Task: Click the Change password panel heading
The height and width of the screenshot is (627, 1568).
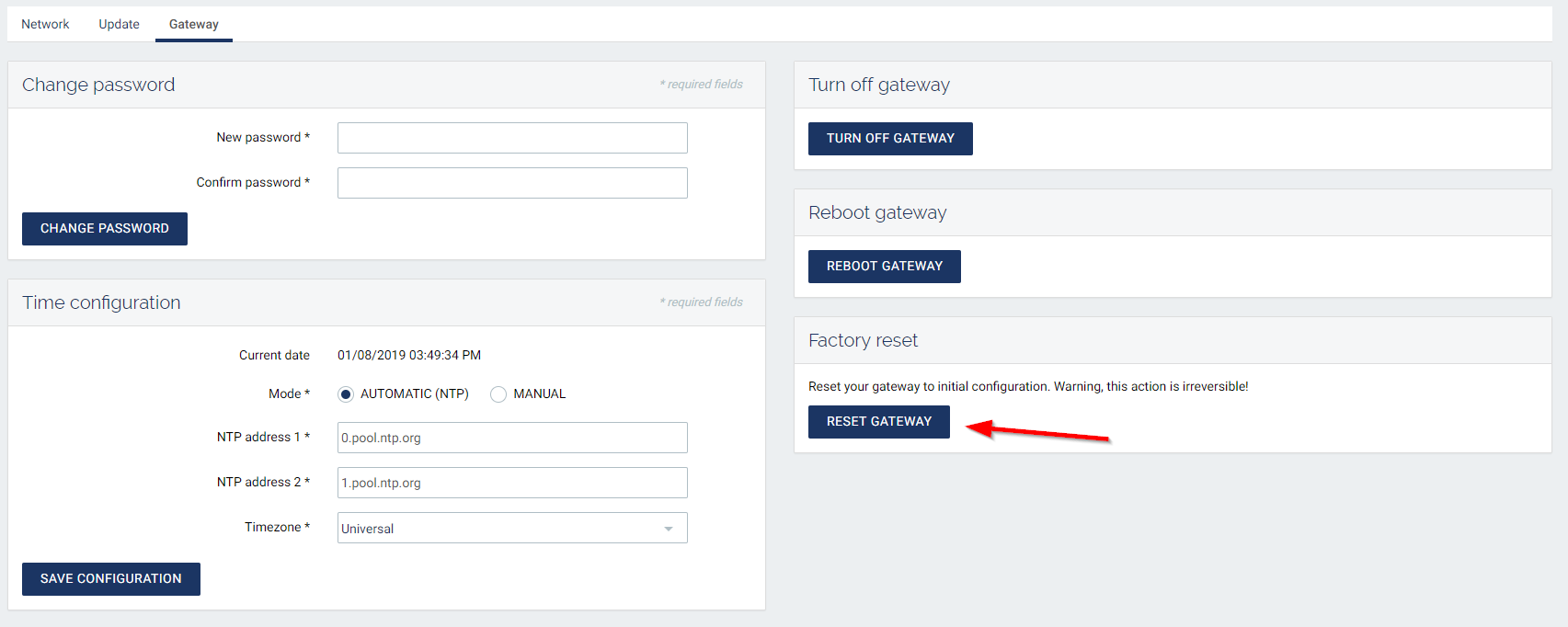Action: [98, 85]
